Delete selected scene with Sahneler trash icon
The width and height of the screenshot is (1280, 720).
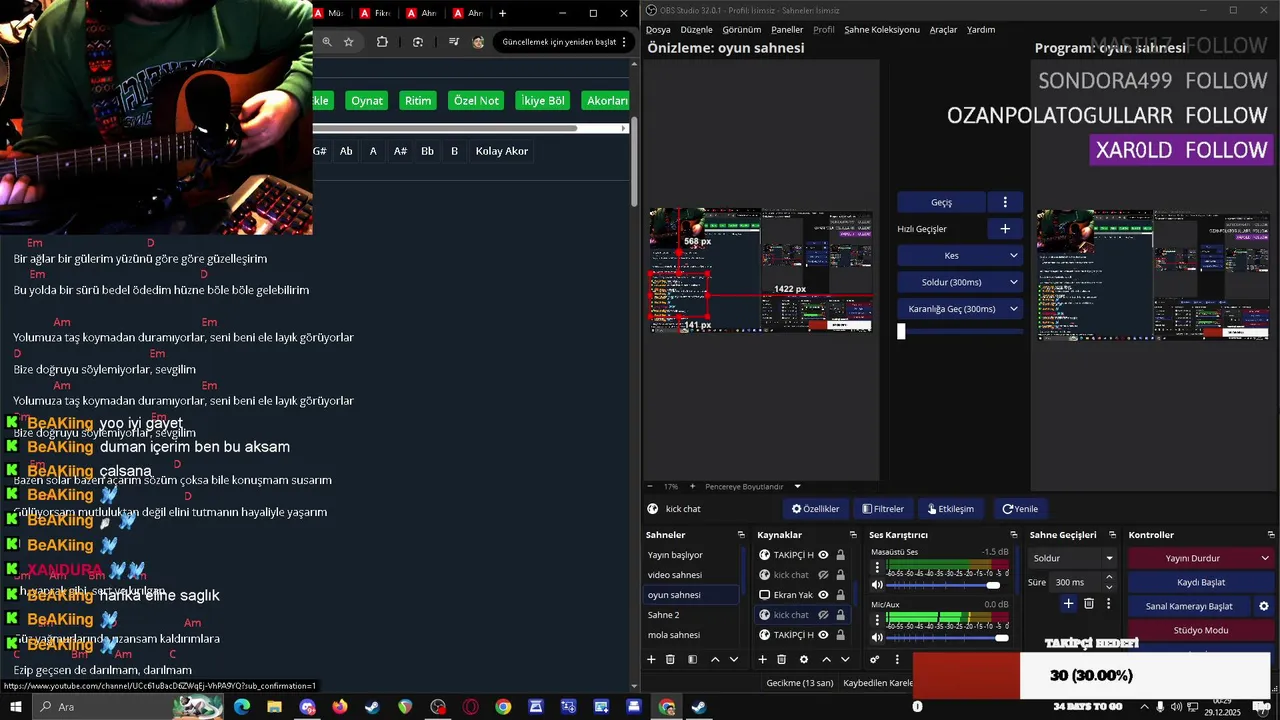[670, 659]
